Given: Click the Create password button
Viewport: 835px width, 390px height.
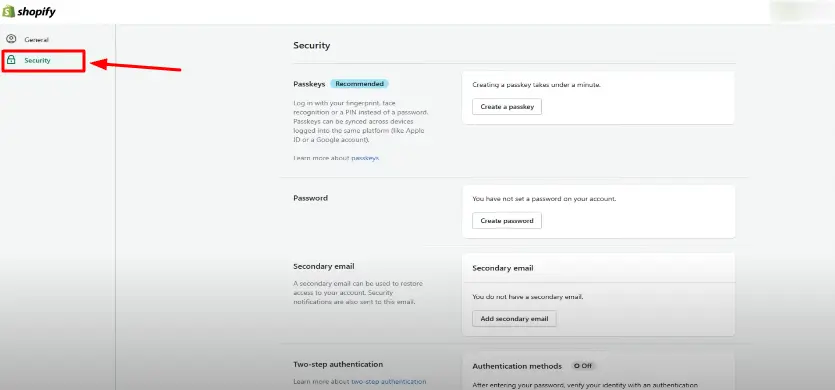Looking at the screenshot, I should click(507, 221).
